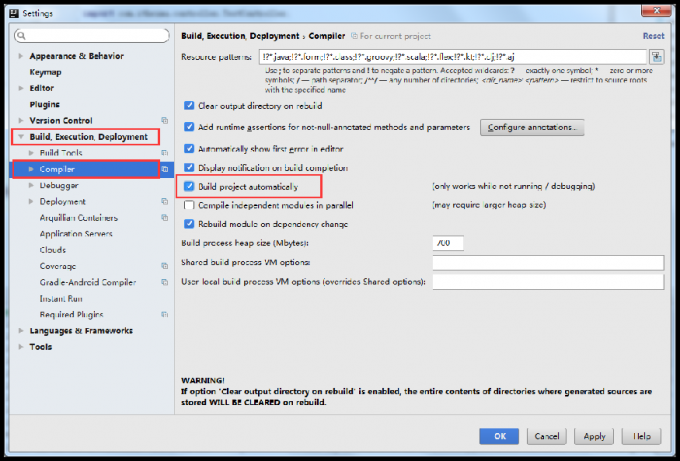Click the project-scope icon beside Coverage
This screenshot has width=680, height=461.
[163, 266]
